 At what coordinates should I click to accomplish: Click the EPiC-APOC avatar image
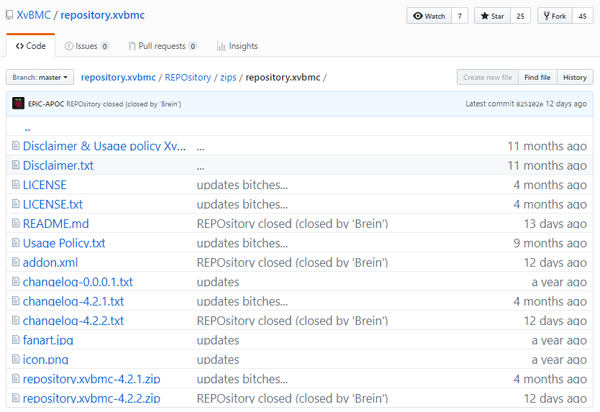click(18, 103)
